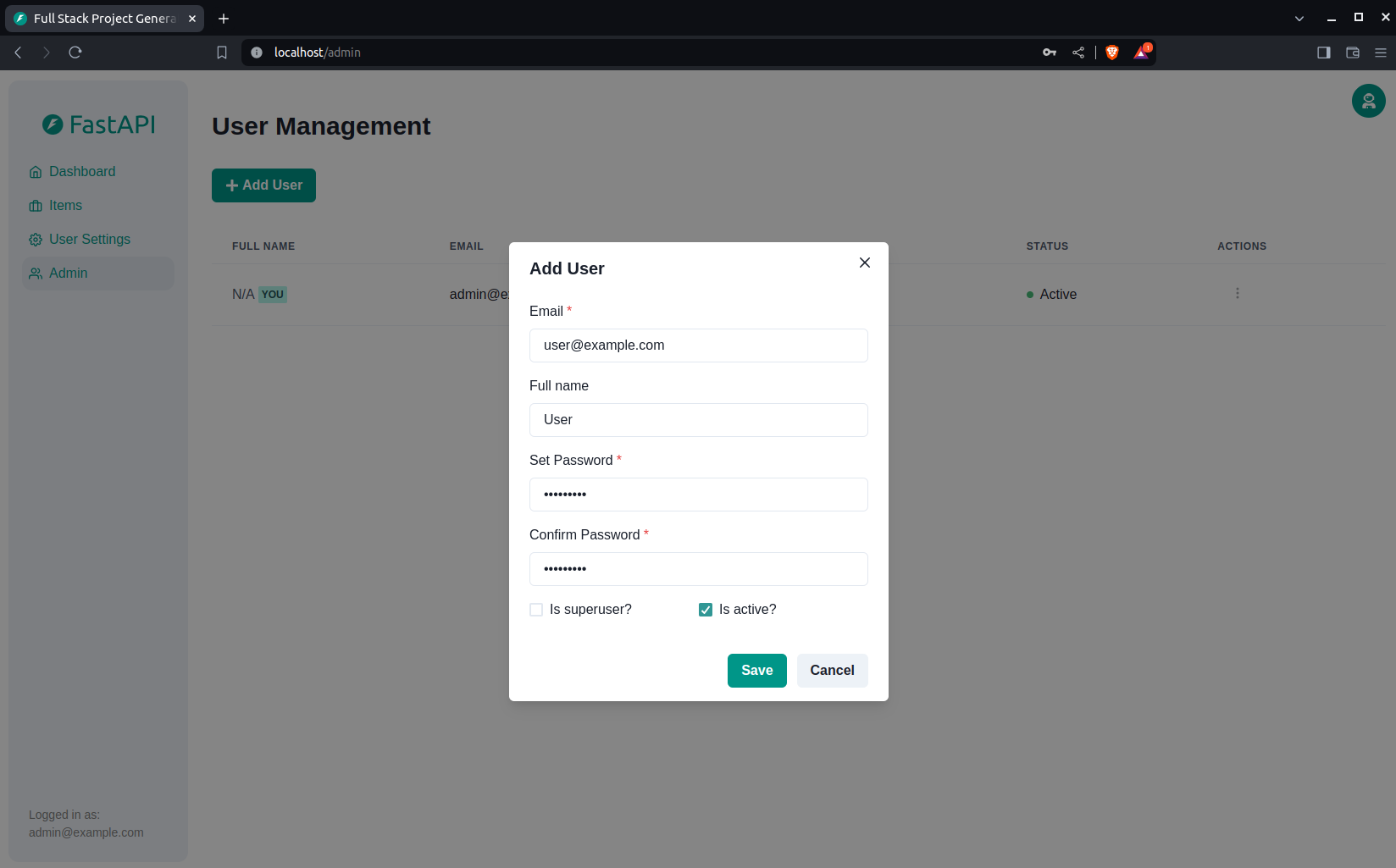Open the actions kebab menu for admin row
This screenshot has height=868, width=1396.
1238,293
